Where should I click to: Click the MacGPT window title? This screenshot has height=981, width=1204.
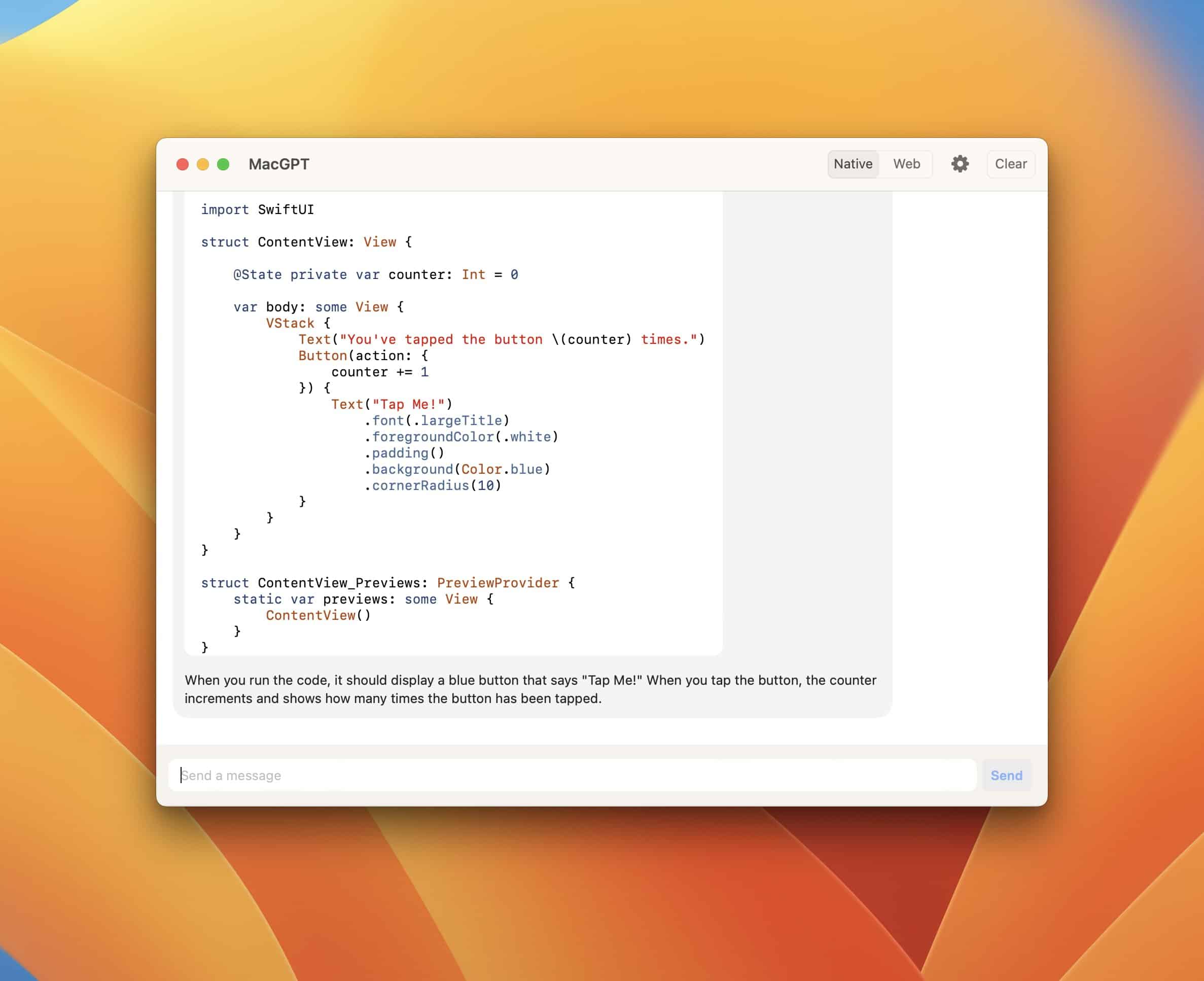coord(278,164)
